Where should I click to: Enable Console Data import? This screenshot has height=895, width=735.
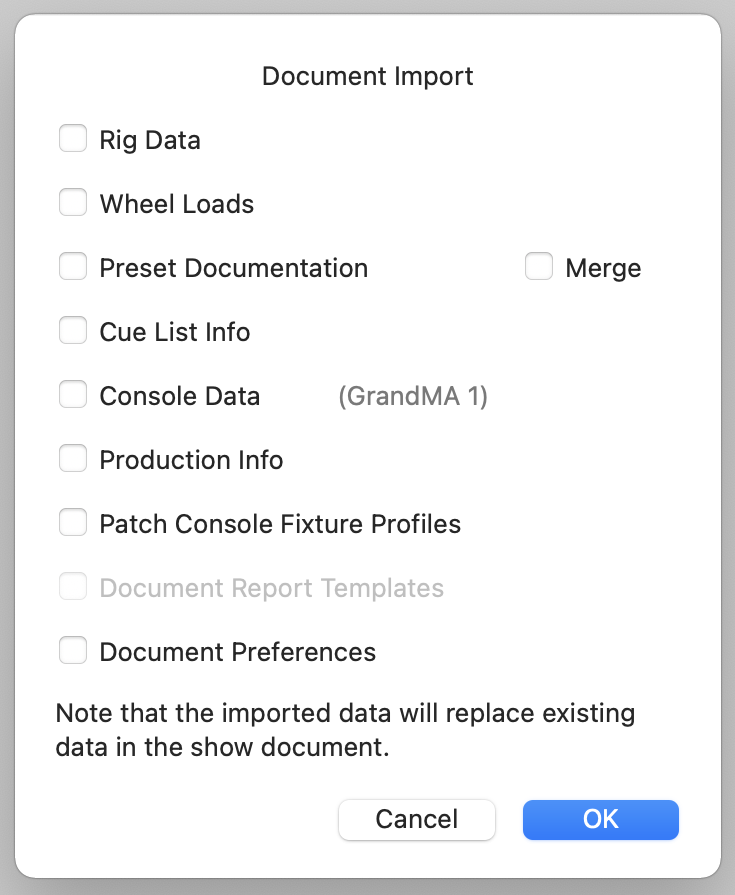(x=73, y=394)
